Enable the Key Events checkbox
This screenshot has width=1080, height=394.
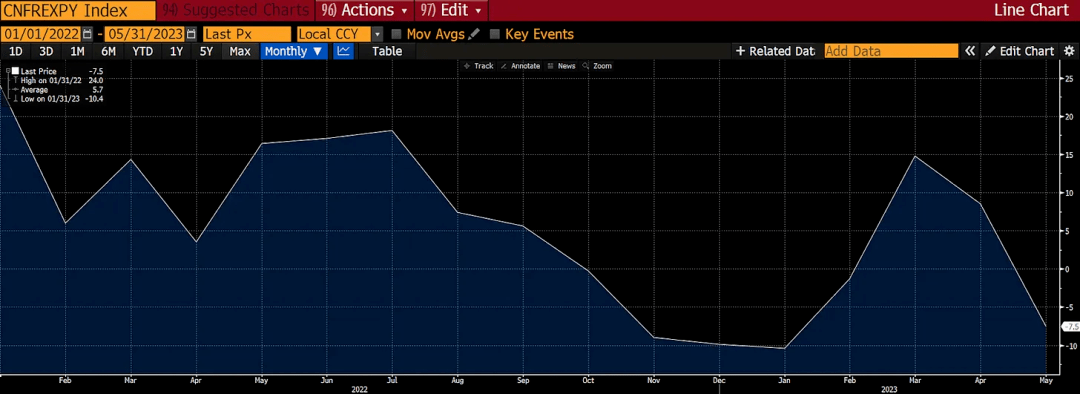[494, 34]
